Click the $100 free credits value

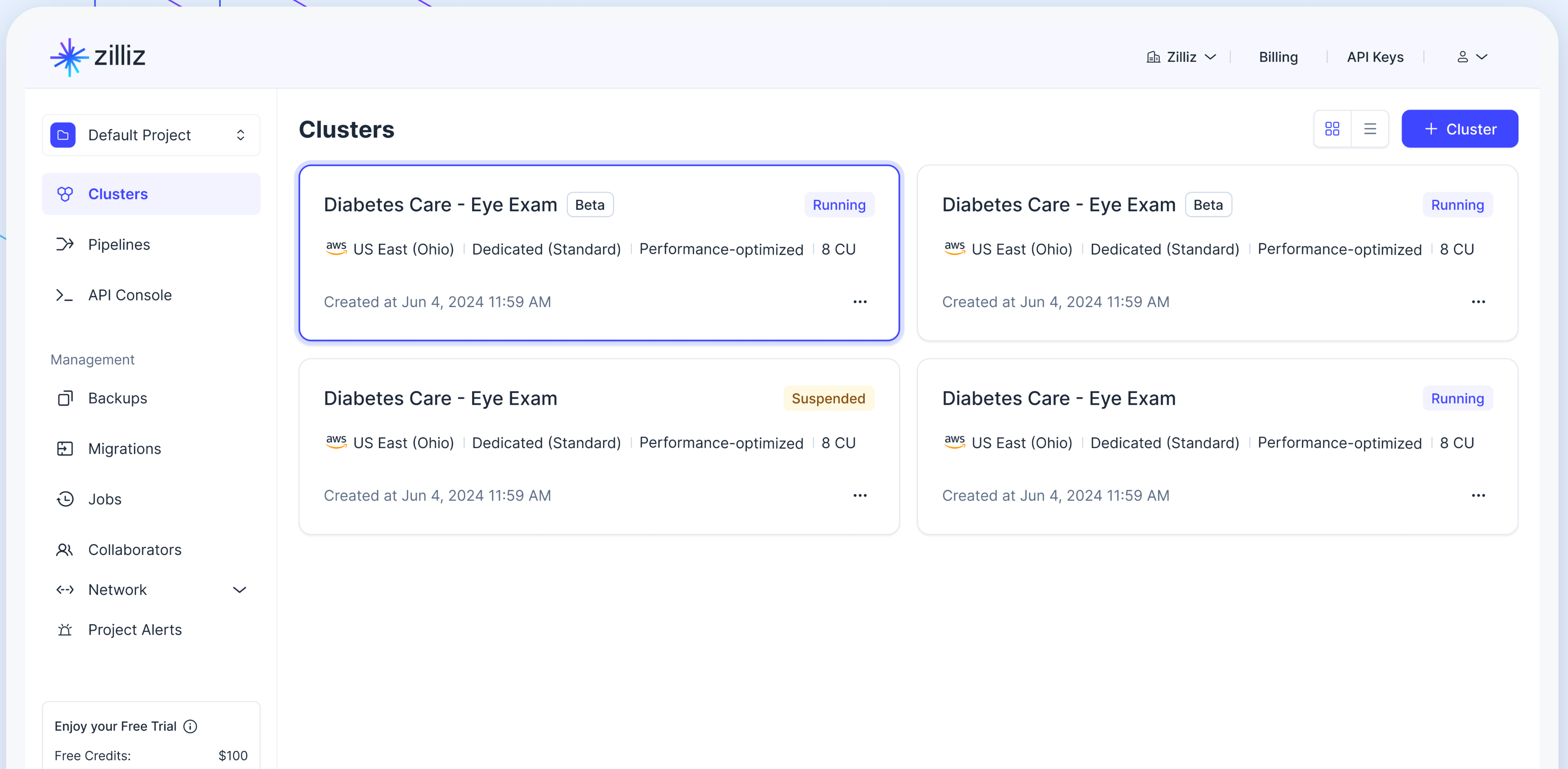(x=233, y=756)
